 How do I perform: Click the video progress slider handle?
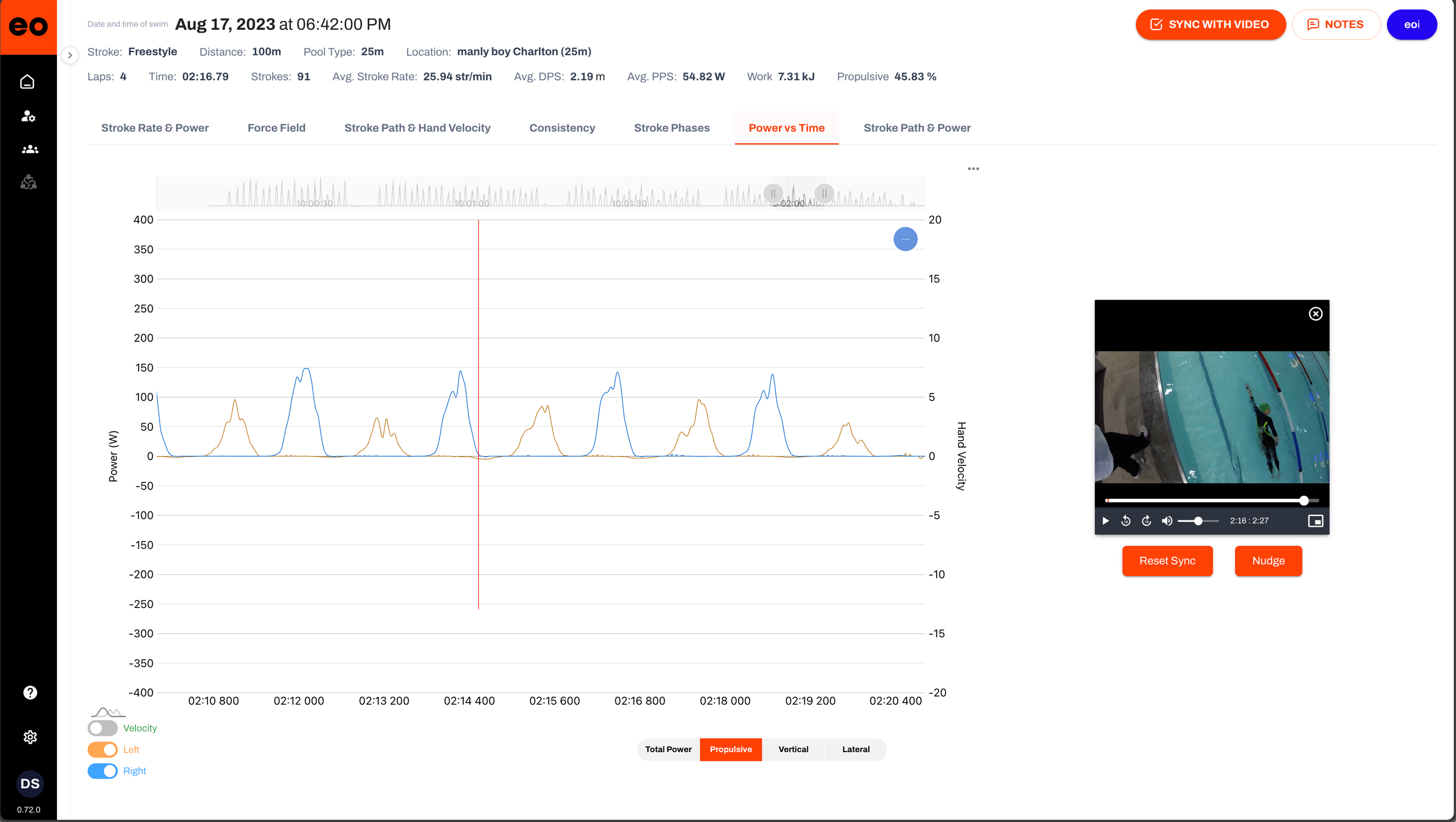(x=1303, y=501)
